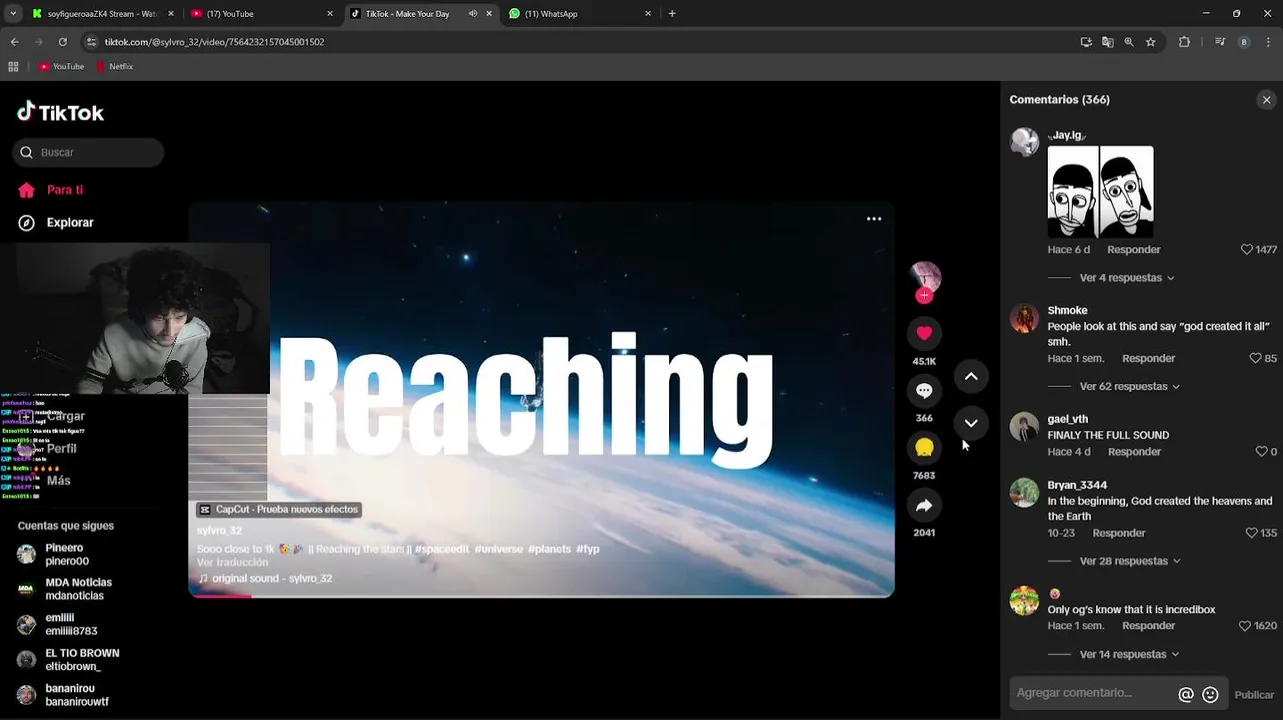
Task: Click the browser address bar
Action: [x=580, y=42]
